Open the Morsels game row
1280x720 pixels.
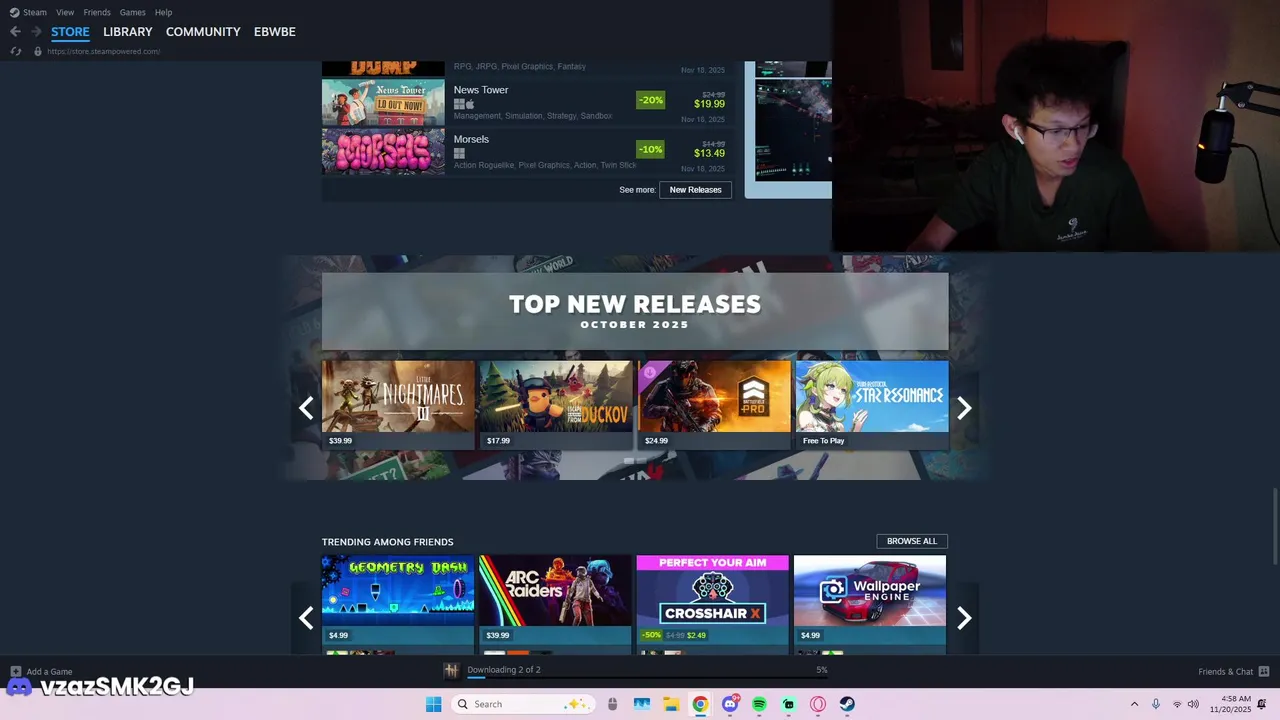tap(528, 152)
